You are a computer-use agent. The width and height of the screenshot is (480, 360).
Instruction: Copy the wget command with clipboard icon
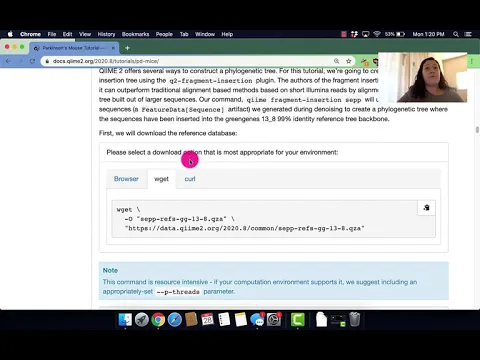pos(426,208)
